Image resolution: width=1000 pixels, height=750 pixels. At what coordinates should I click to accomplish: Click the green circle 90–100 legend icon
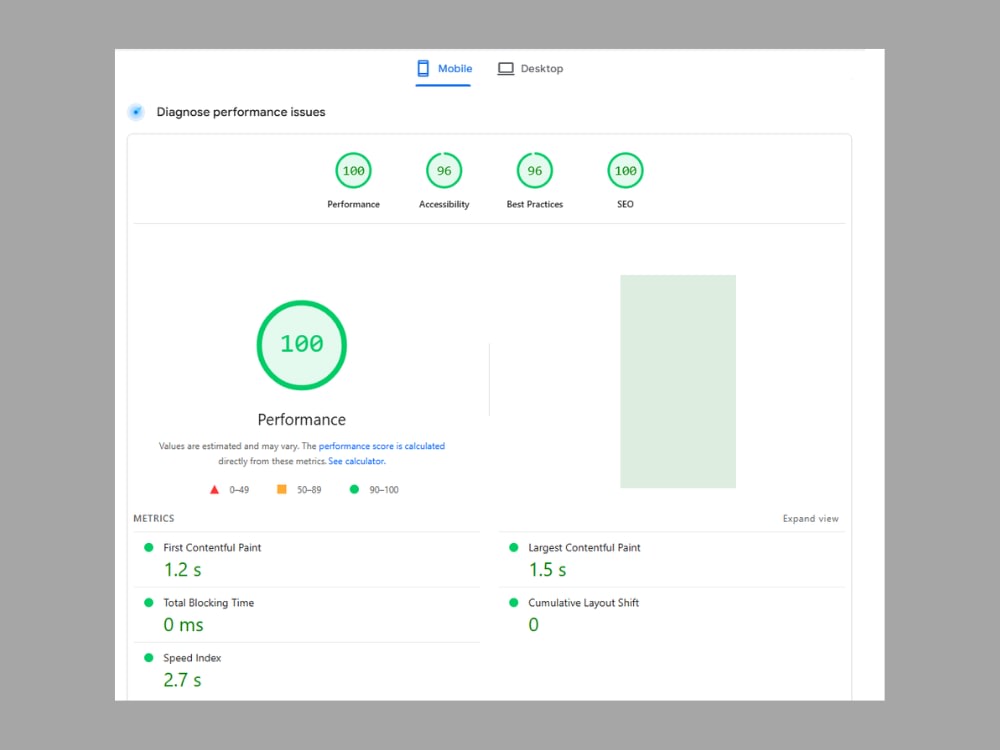[x=354, y=489]
